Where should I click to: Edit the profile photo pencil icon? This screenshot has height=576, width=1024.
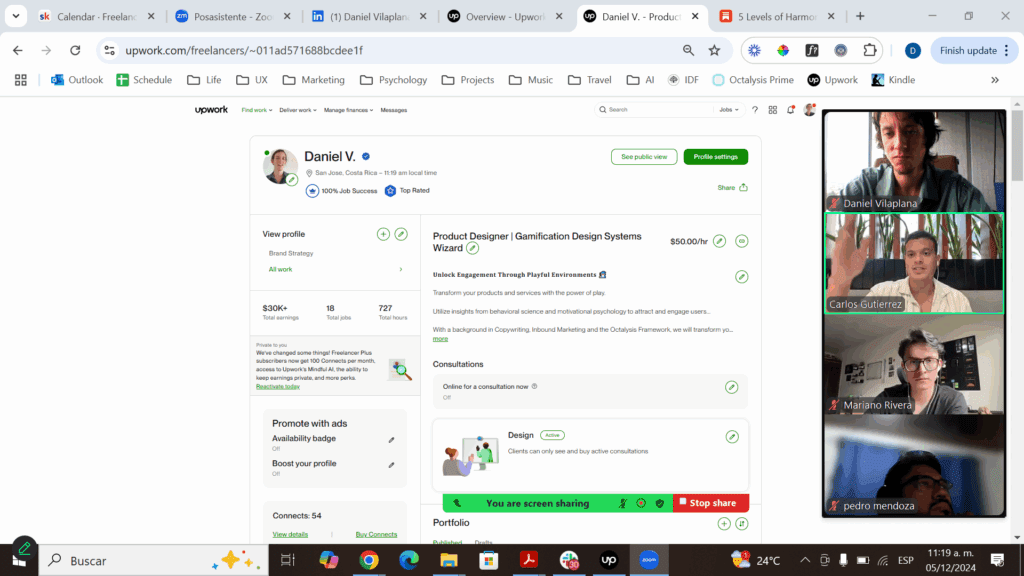(291, 180)
